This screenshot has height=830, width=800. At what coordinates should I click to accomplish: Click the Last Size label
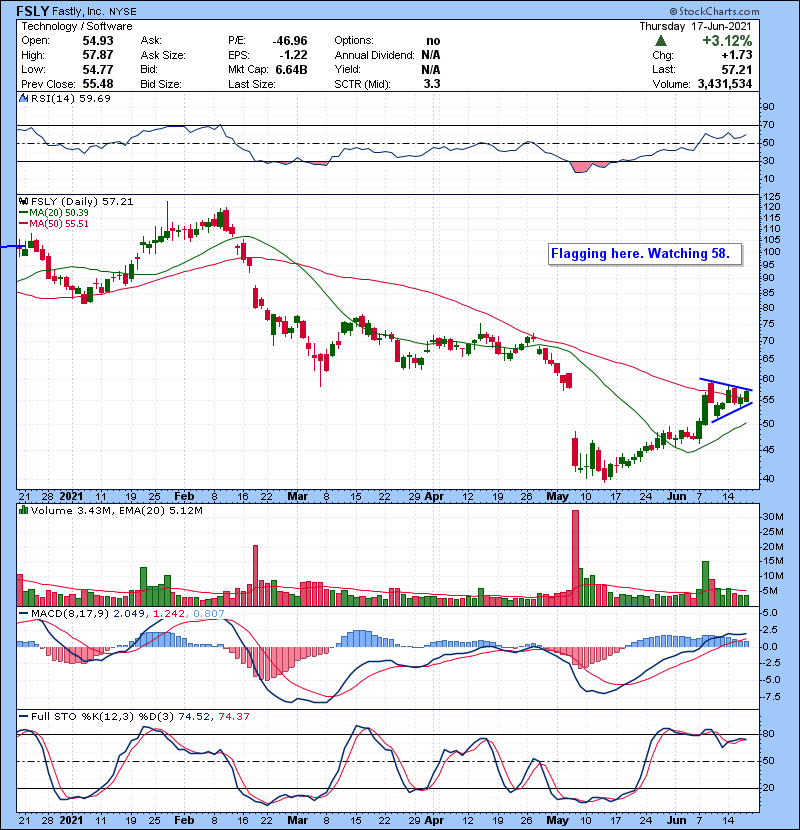251,84
